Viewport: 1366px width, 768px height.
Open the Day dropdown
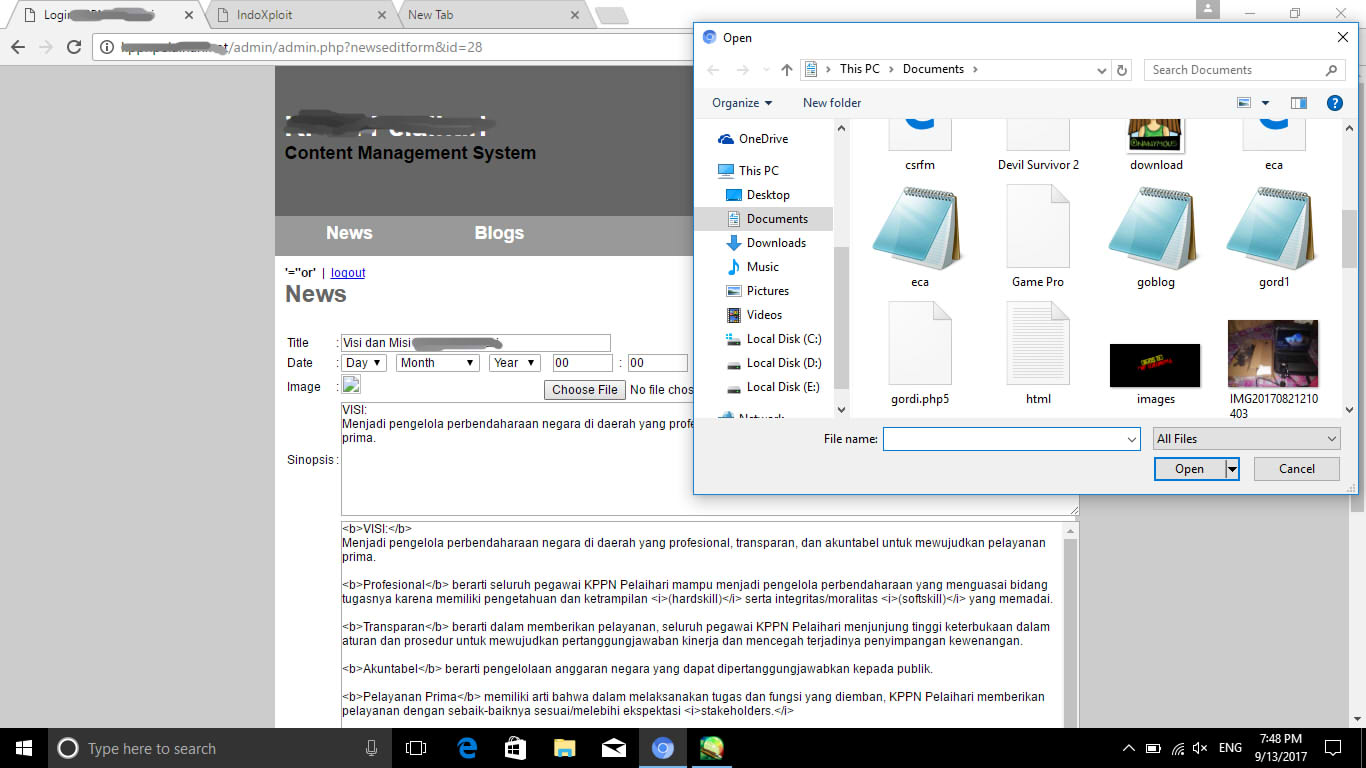pyautogui.click(x=364, y=363)
